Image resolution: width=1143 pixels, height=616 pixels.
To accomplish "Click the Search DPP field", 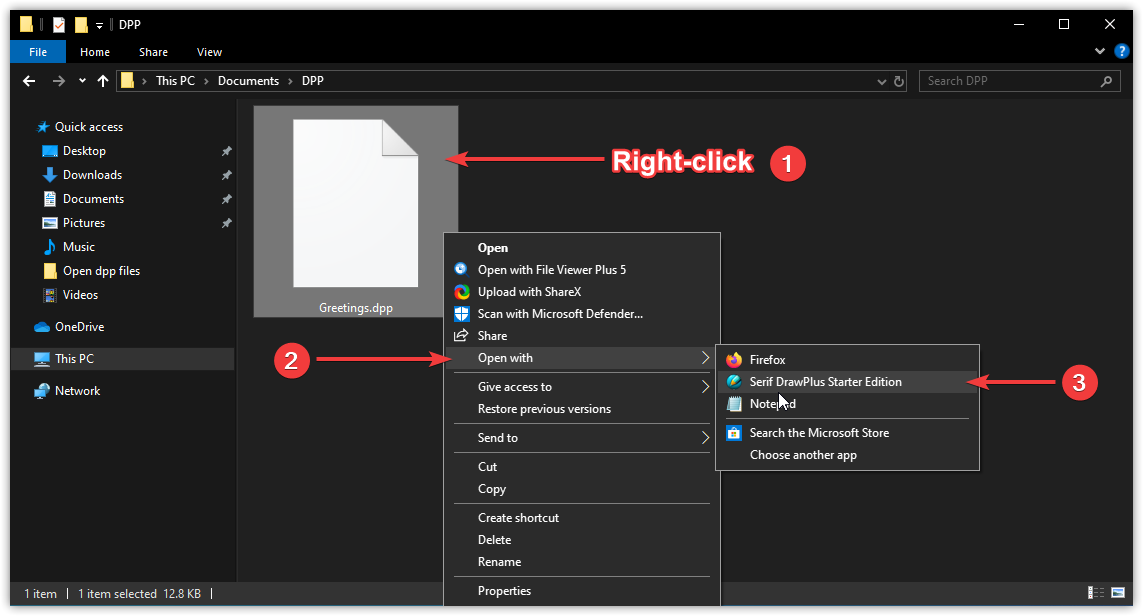I will pyautogui.click(x=1020, y=81).
